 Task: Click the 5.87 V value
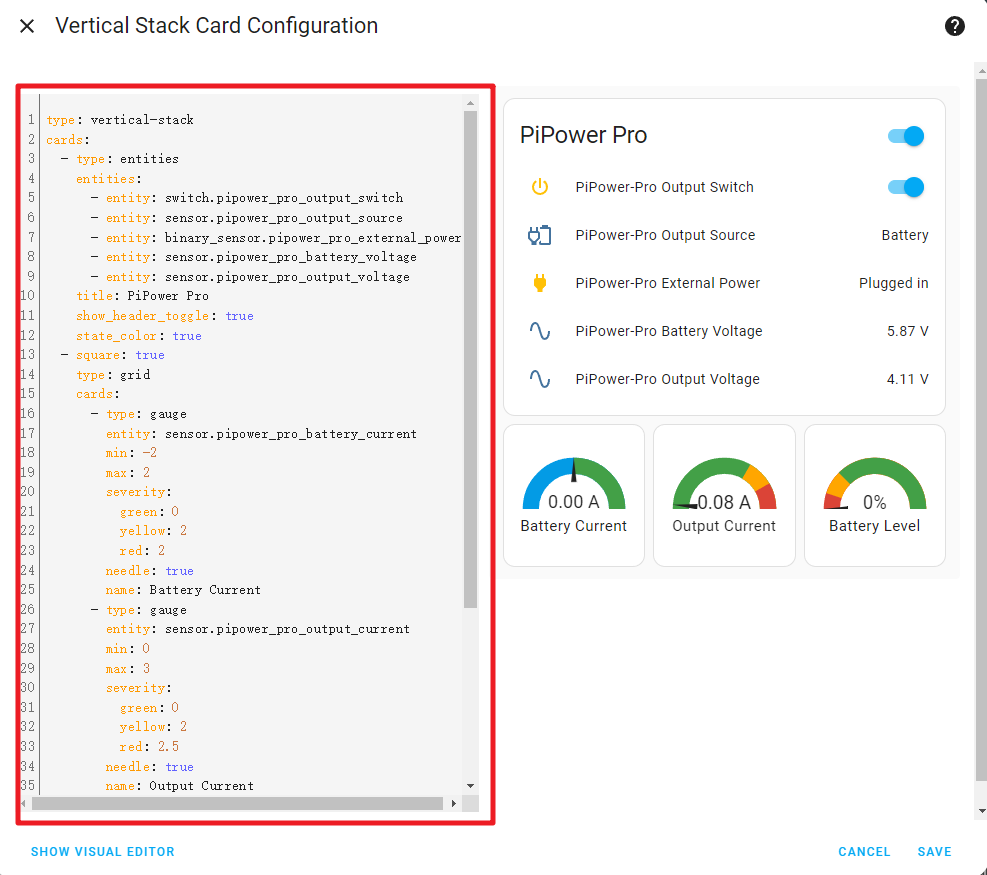(907, 331)
